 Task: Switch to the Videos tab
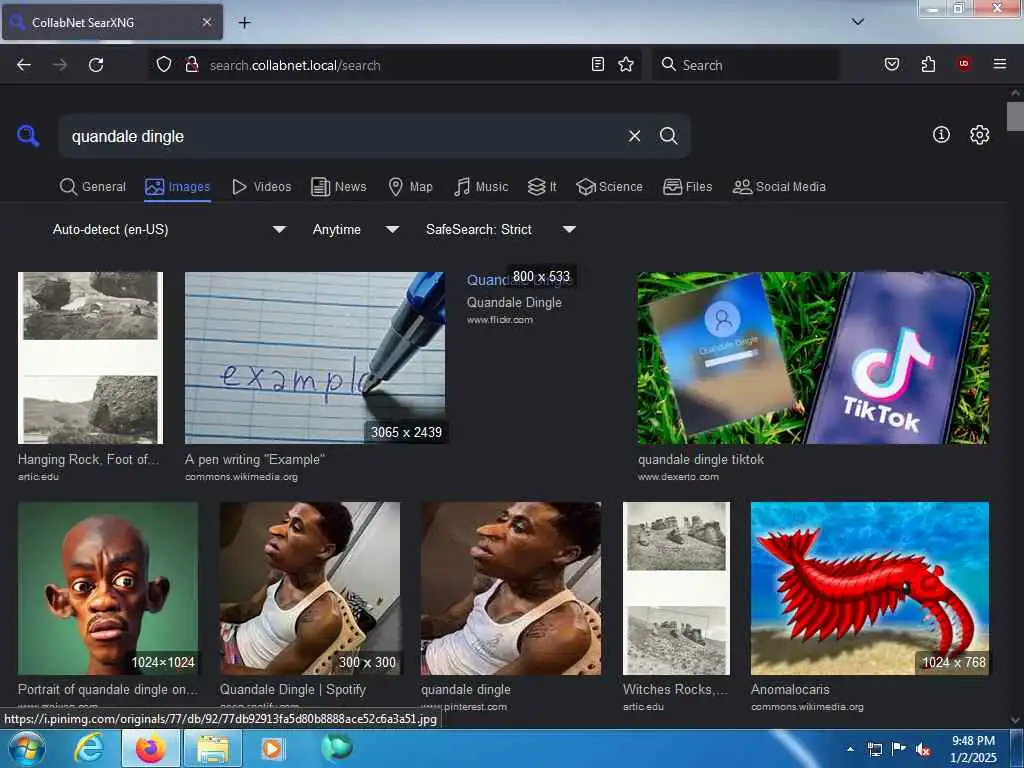coord(262,187)
